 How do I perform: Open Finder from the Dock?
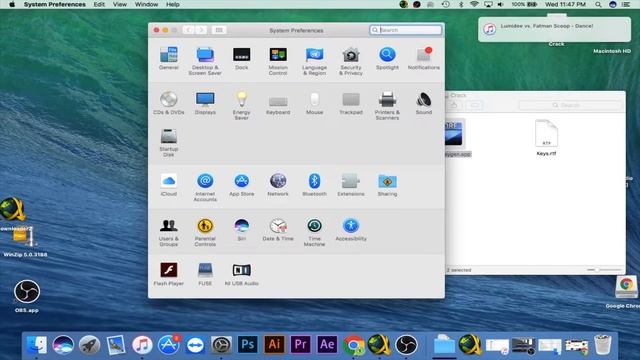pyautogui.click(x=36, y=344)
